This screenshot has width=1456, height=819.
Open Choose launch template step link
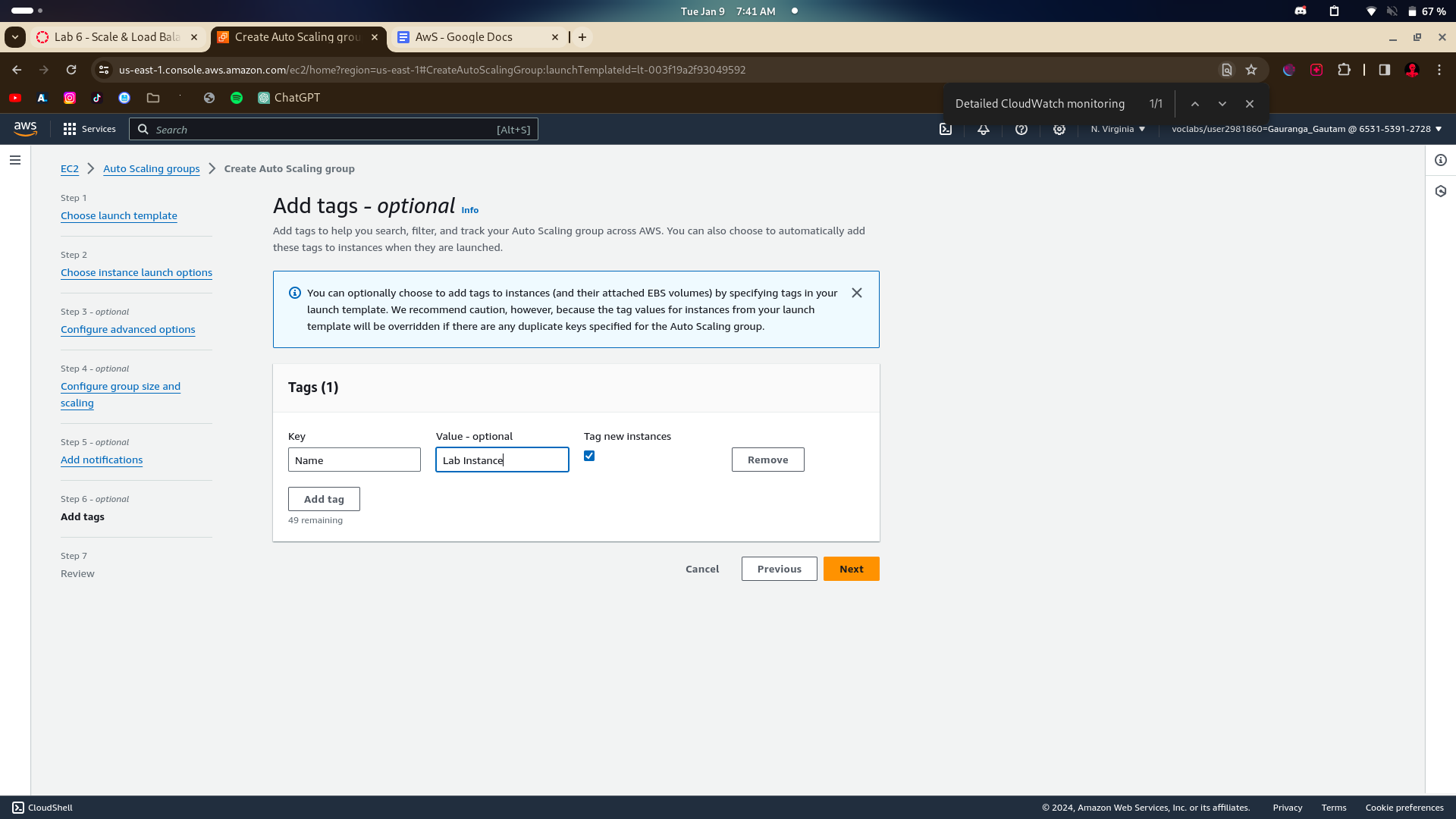[119, 215]
